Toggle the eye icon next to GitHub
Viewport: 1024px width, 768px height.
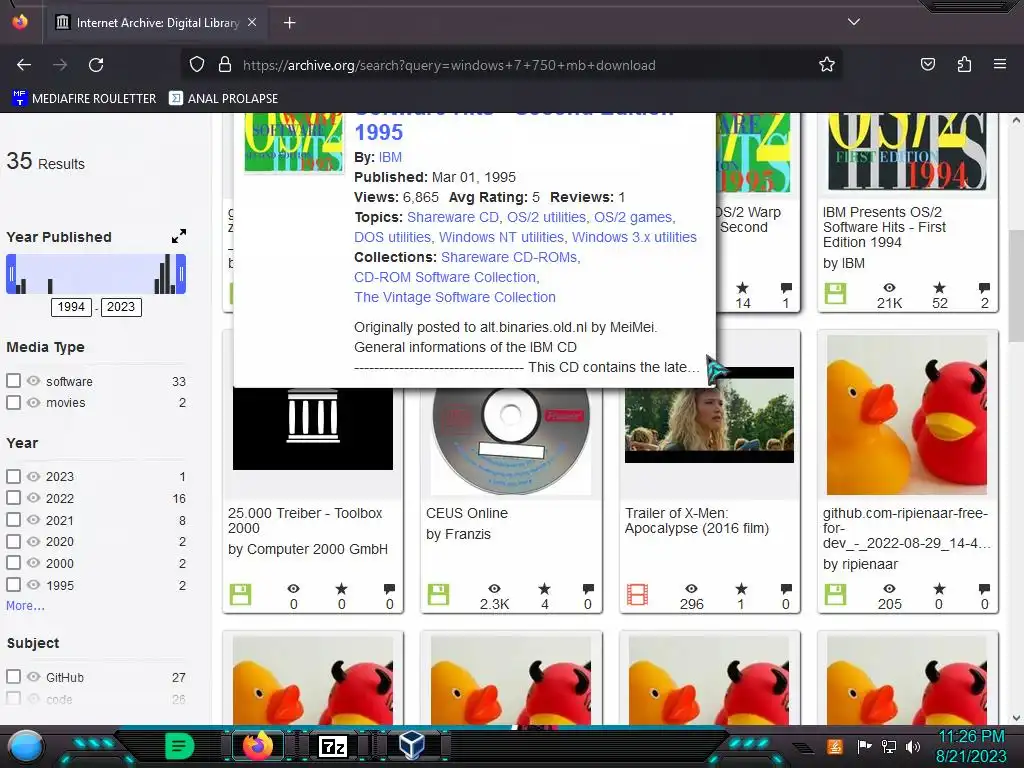[x=33, y=677]
